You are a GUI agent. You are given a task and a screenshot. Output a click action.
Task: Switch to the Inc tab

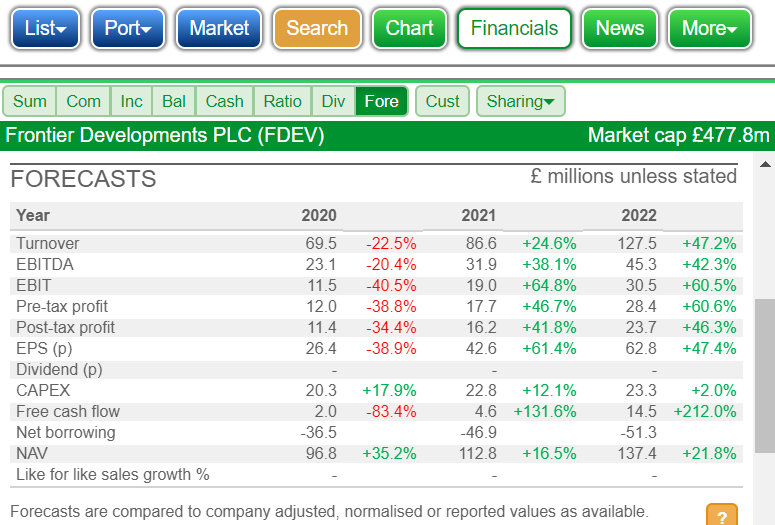[x=131, y=101]
